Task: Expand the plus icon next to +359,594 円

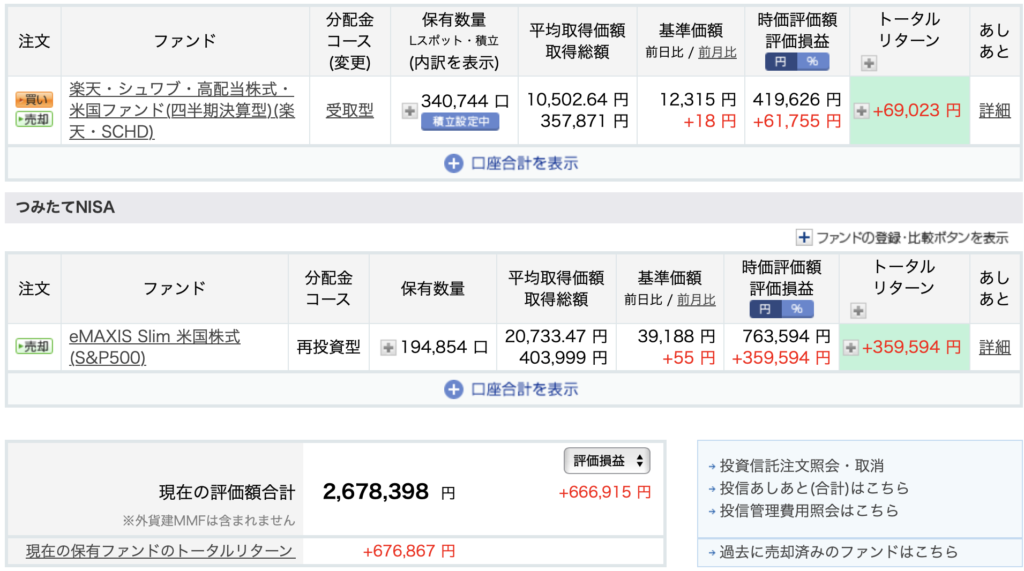Action: point(850,348)
